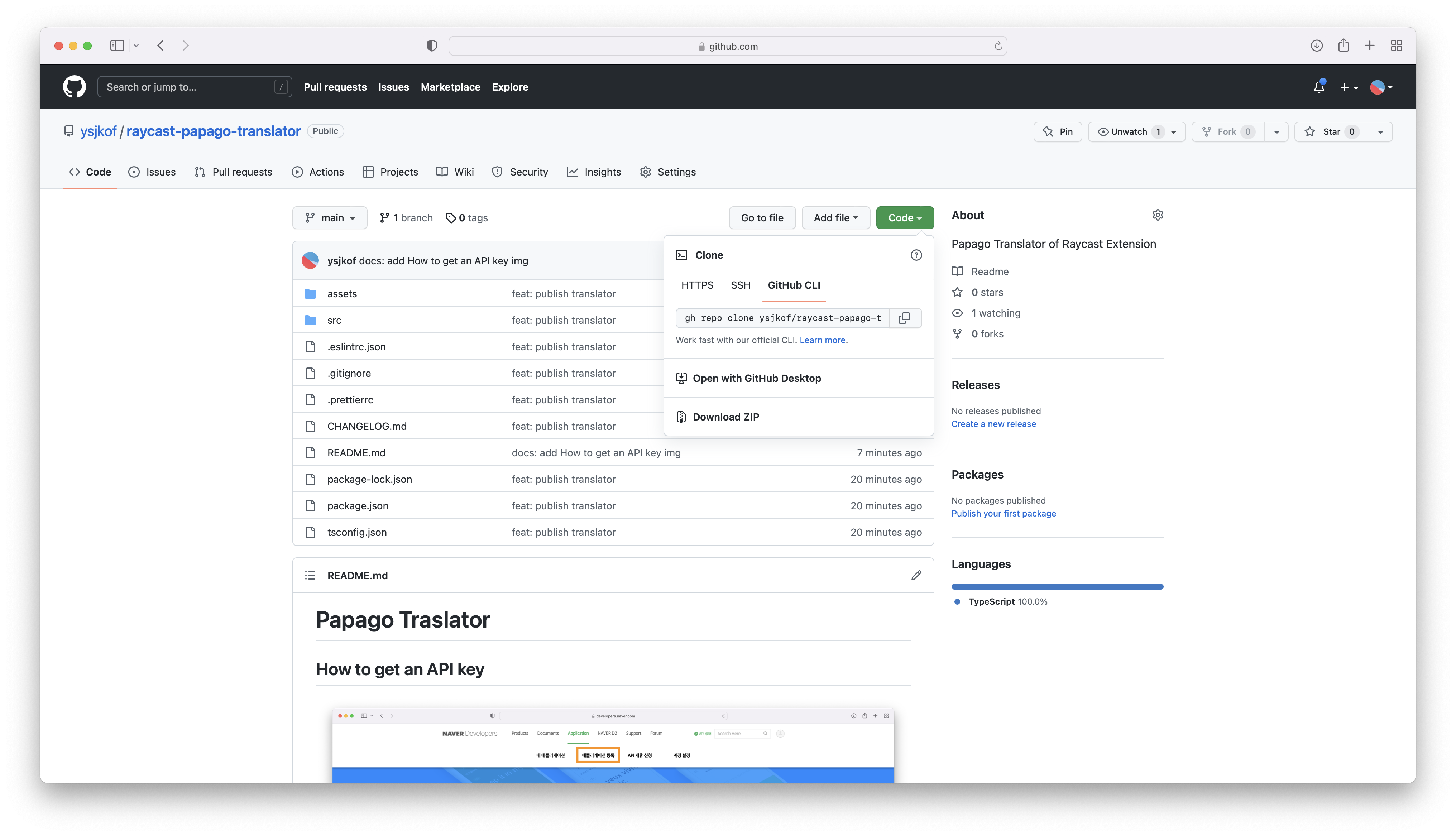The image size is (1456, 836).
Task: Click the TypeScript language bar
Action: pyautogui.click(x=1057, y=586)
